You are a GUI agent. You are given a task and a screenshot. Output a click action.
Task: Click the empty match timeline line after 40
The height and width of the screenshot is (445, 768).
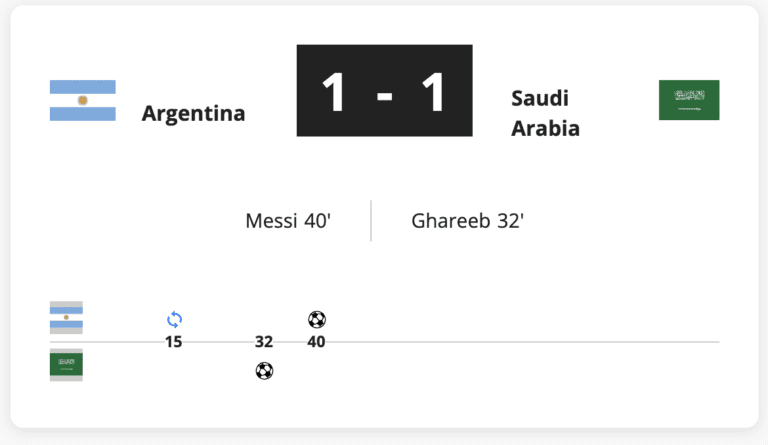tap(523, 342)
